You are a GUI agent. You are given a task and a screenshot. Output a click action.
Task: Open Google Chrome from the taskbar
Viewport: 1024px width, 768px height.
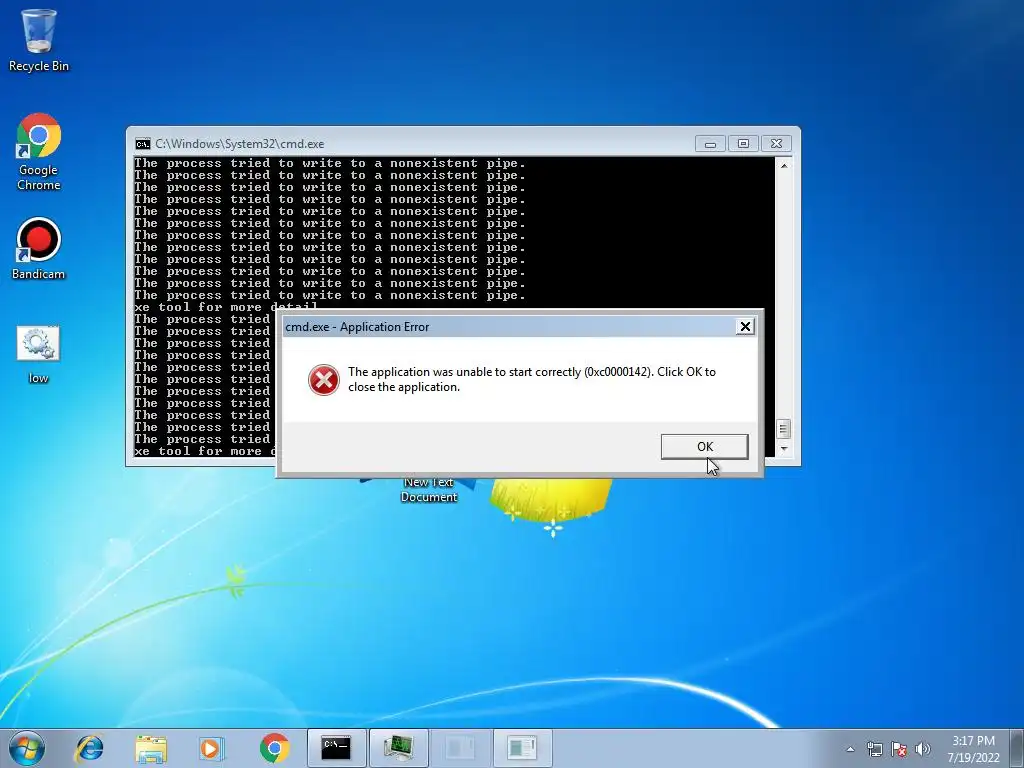point(274,748)
